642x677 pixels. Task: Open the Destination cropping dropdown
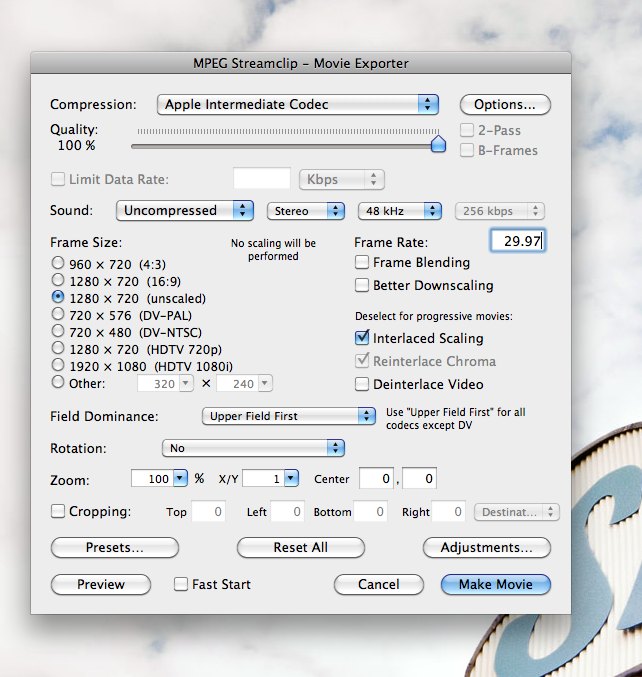coord(517,512)
